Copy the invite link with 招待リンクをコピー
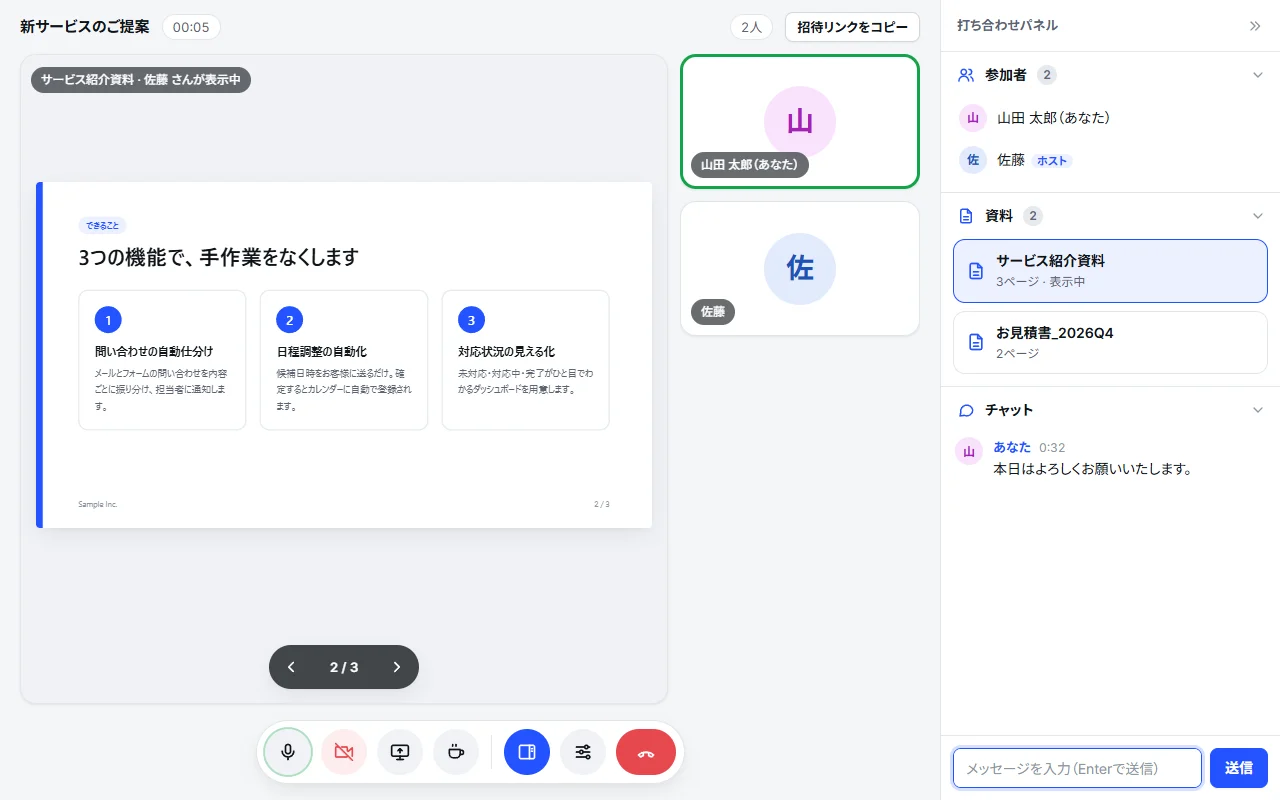Screen dimensions: 1280x800 [852, 27]
